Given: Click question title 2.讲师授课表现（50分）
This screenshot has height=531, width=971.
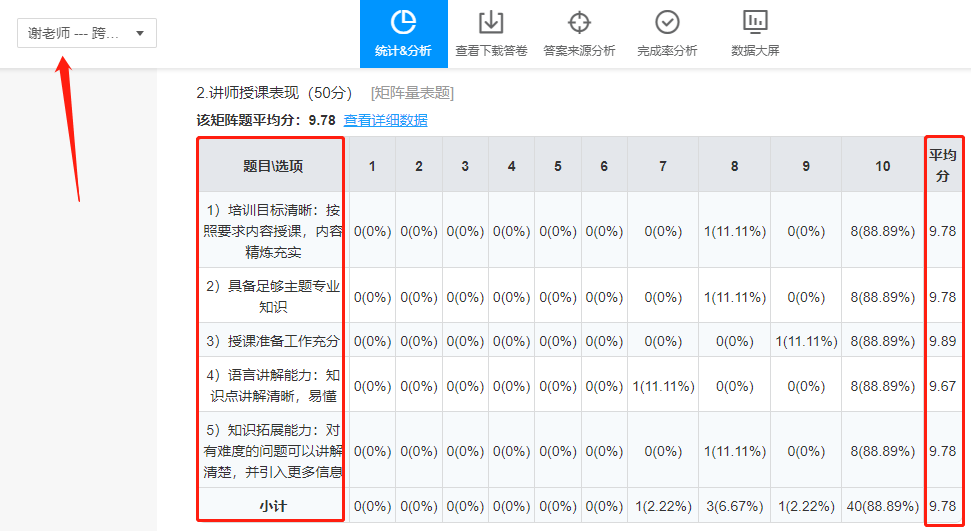Looking at the screenshot, I should pos(274,93).
